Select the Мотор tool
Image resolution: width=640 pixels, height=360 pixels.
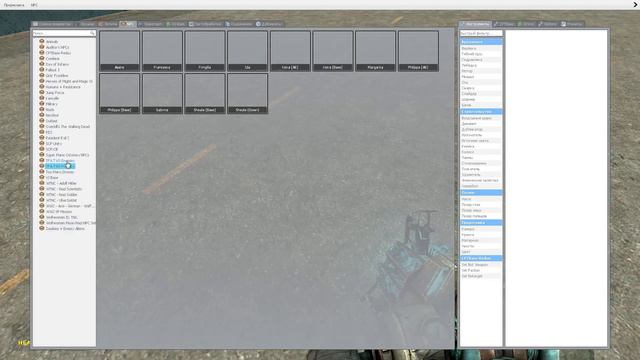pyautogui.click(x=481, y=71)
